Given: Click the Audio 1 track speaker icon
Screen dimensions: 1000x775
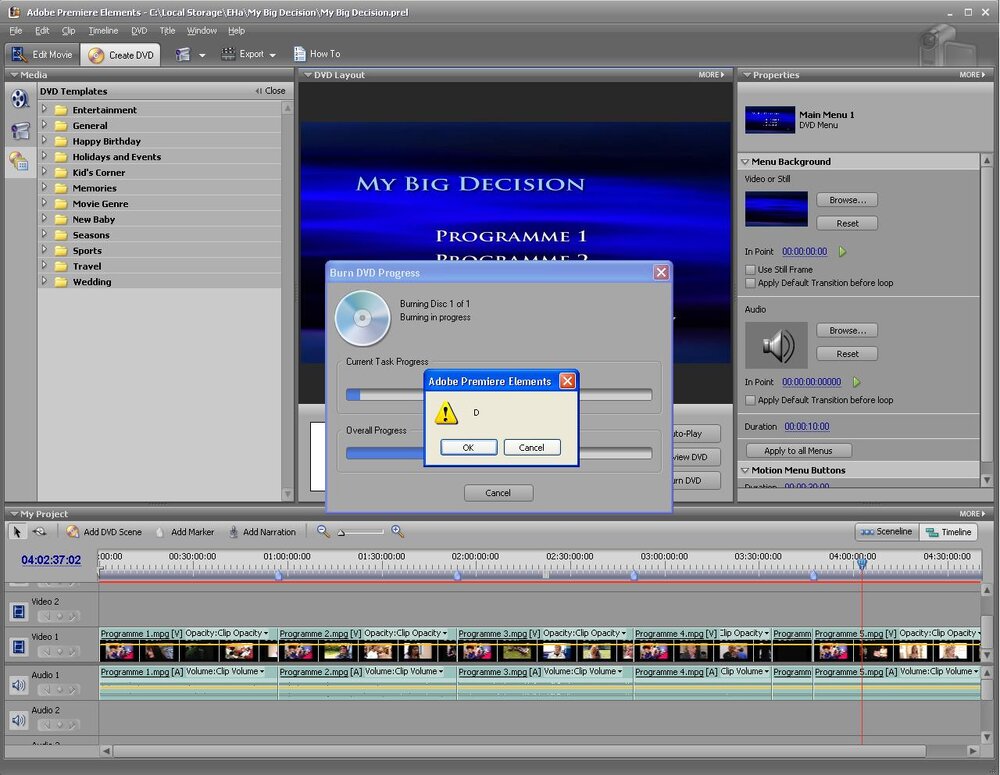Looking at the screenshot, I should click(18, 685).
